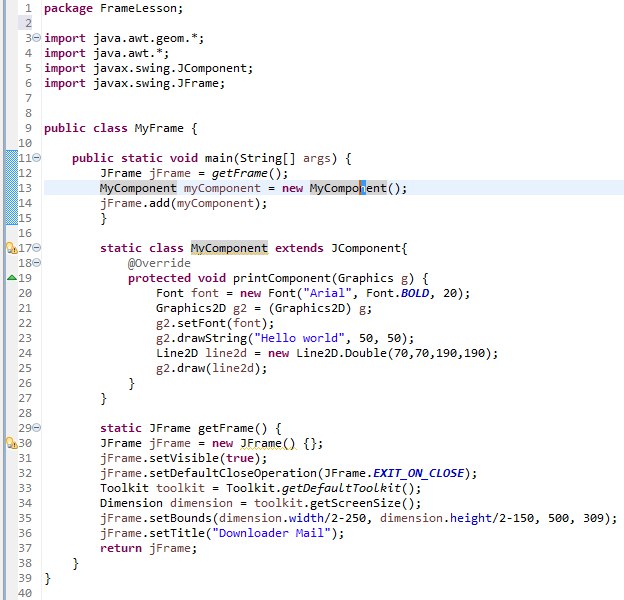
Task: Collapse the MyComponent class fold at line 17
Action: [36, 248]
